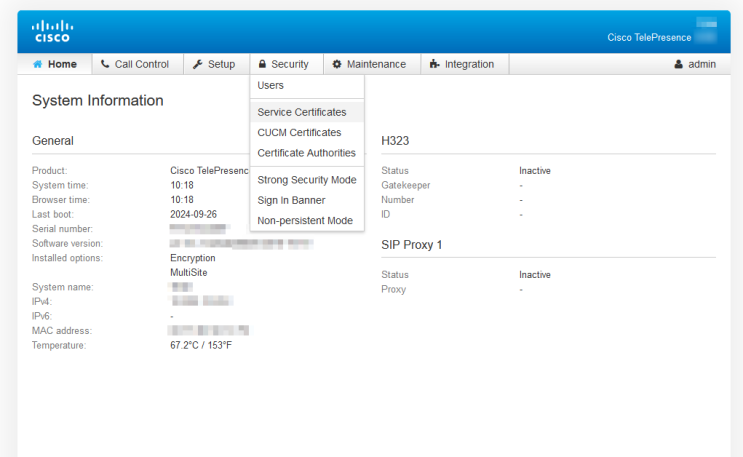Click the IPv6 label
This screenshot has height=457, width=743.
coord(42,316)
